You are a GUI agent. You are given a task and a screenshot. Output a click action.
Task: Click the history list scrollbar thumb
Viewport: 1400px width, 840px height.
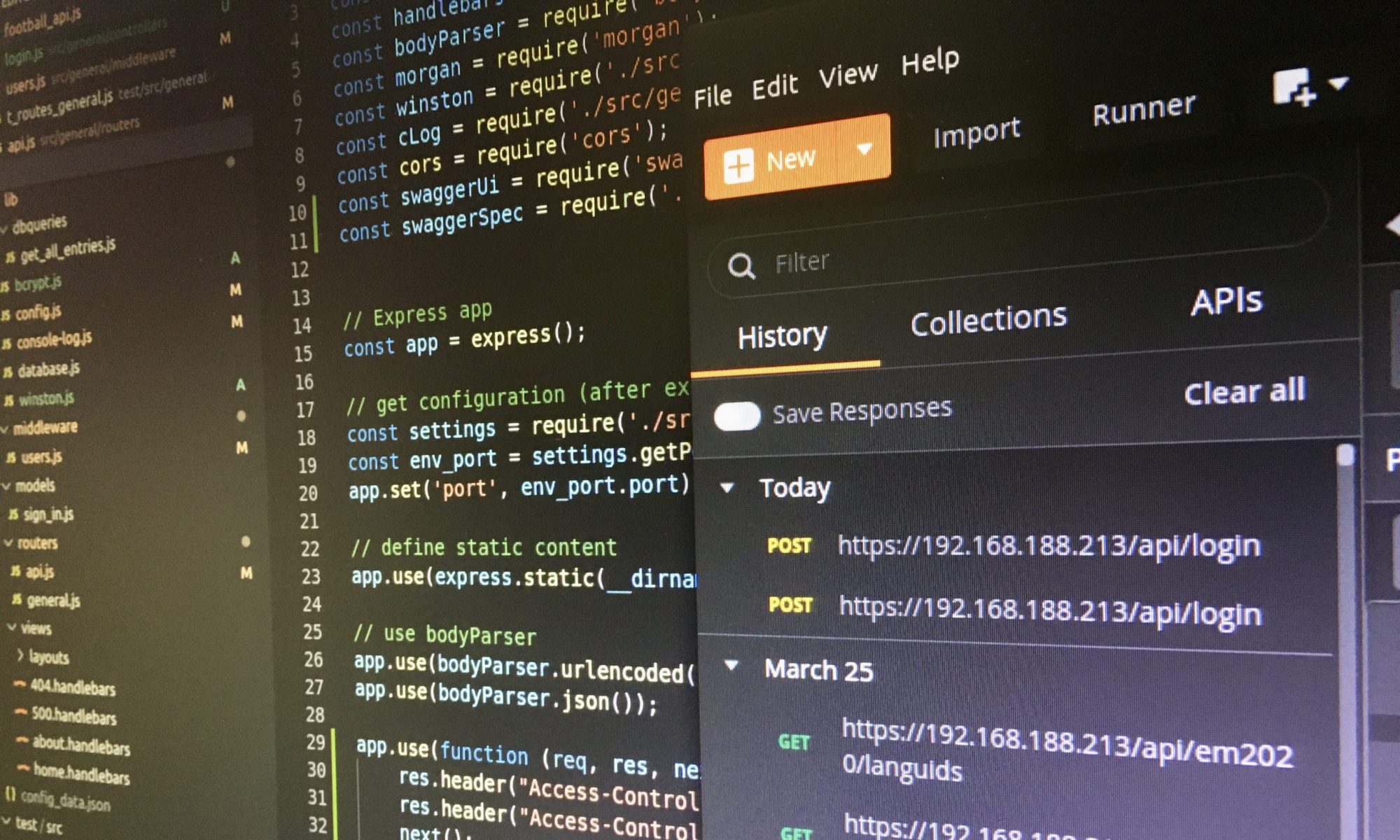tap(1345, 456)
